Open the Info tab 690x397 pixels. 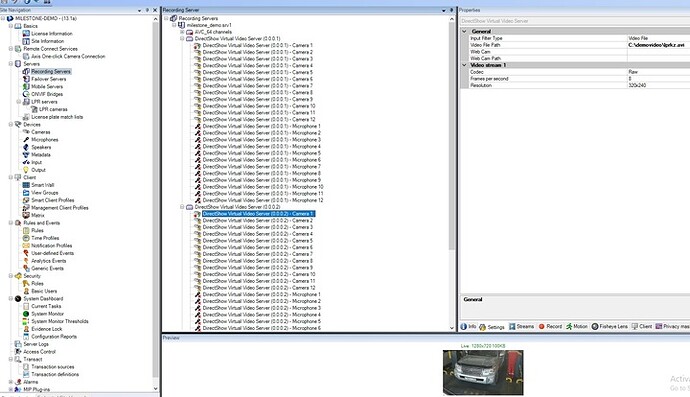pyautogui.click(x=468, y=327)
